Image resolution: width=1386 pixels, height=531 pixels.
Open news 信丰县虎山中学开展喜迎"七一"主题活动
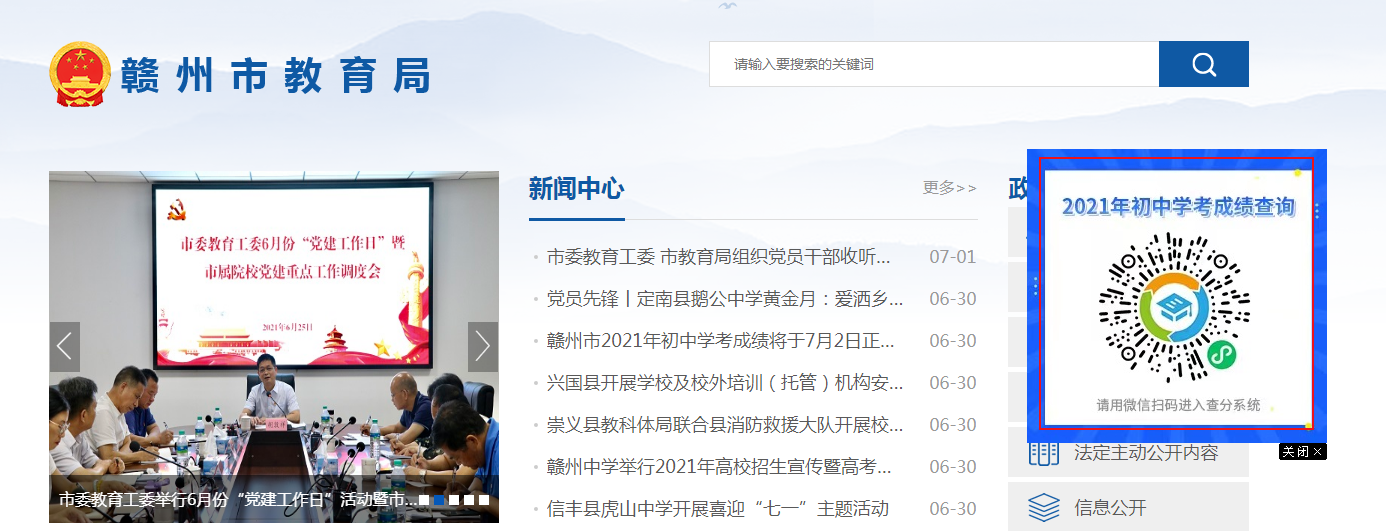(718, 509)
